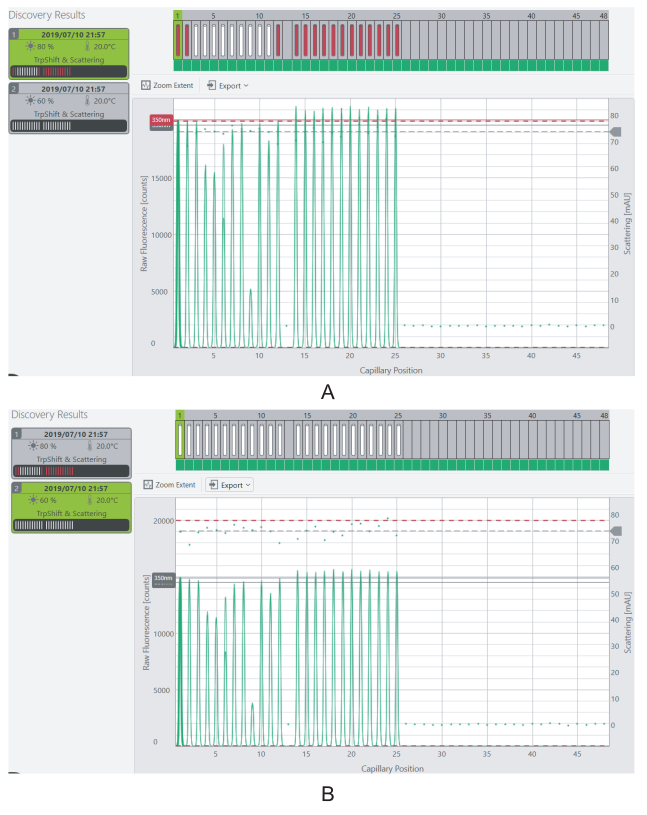Select highlighted capillary 1 in panel B's strip
The image size is (647, 815).
180,439
